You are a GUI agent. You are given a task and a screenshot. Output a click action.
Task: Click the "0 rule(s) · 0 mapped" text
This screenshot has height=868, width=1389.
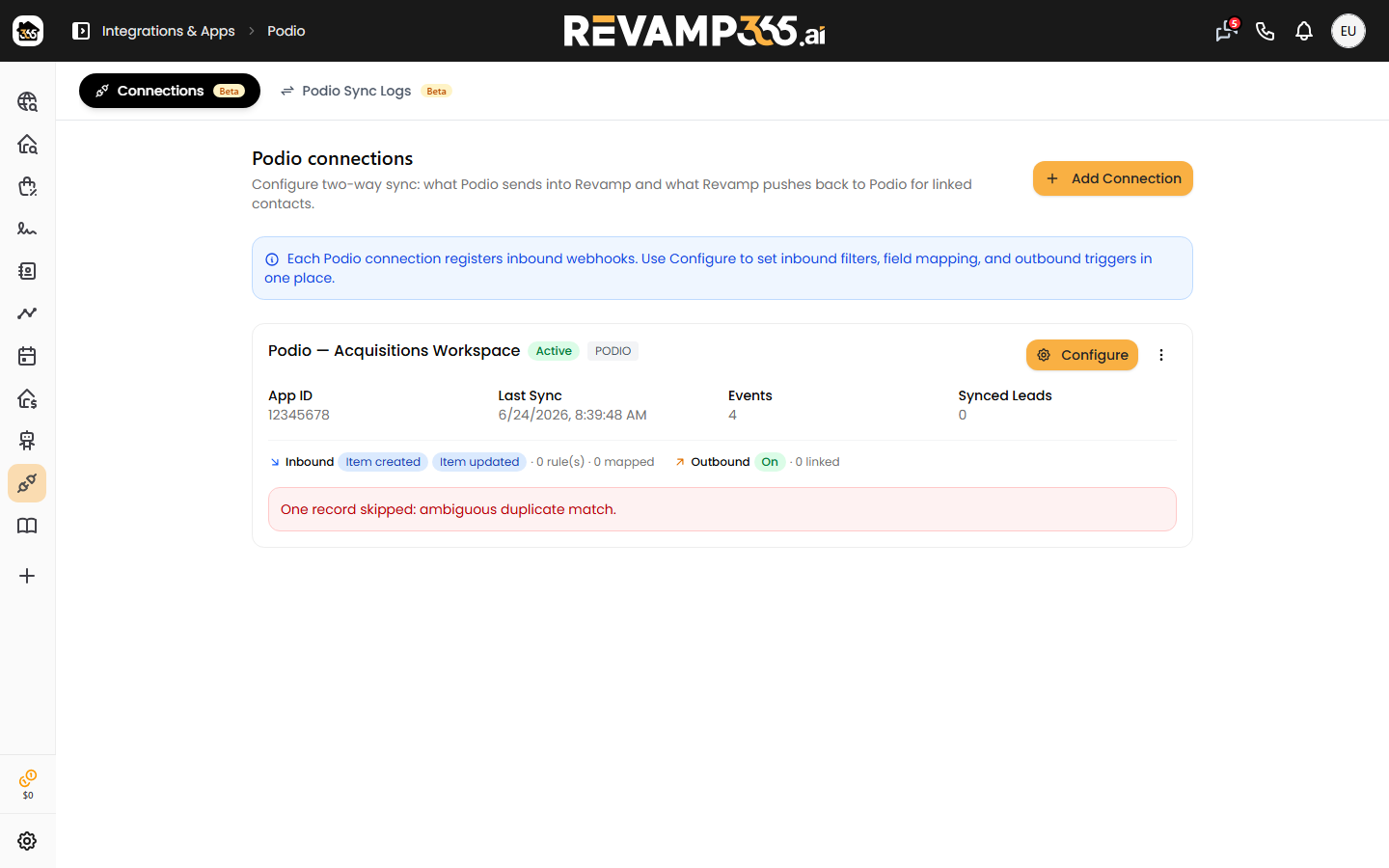coord(595,462)
